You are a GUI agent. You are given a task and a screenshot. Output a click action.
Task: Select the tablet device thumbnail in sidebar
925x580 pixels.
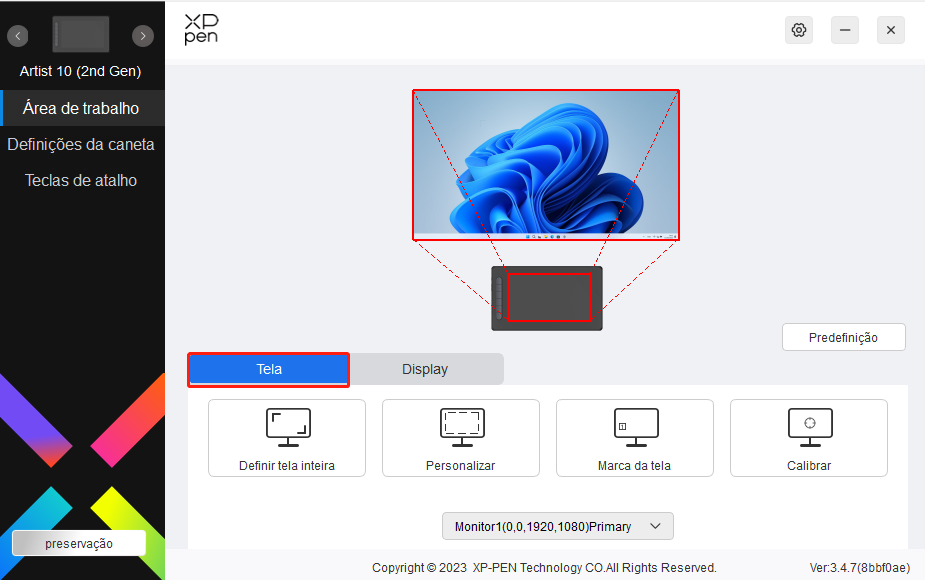81,35
